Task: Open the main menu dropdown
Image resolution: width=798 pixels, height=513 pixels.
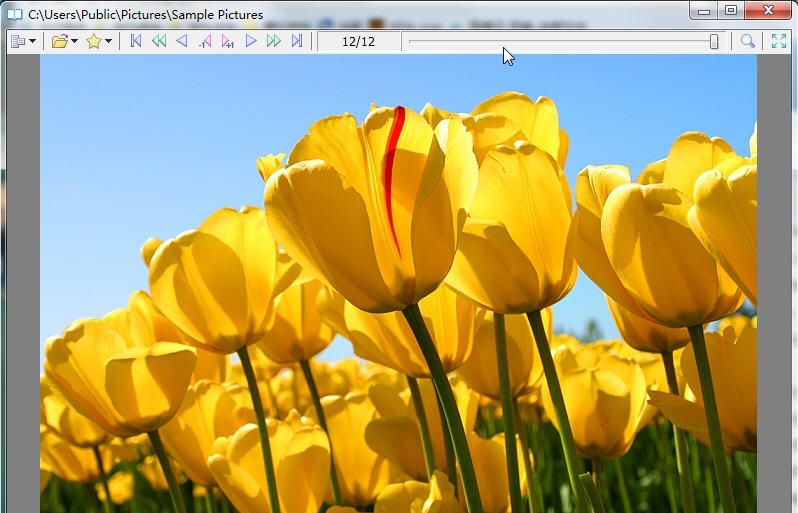Action: pos(23,41)
